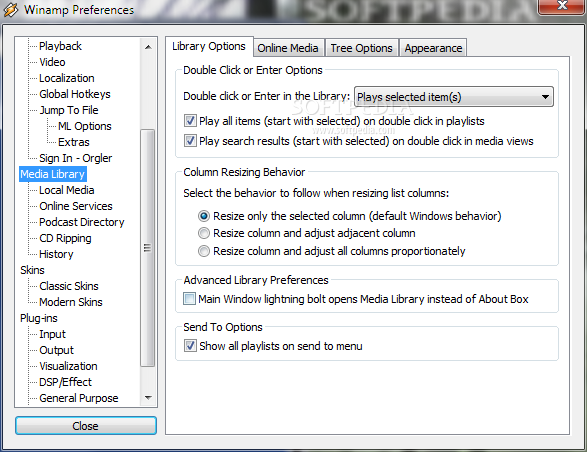Choose Resize column and adjust all columns proportionately
This screenshot has width=587, height=452.
tap(204, 251)
